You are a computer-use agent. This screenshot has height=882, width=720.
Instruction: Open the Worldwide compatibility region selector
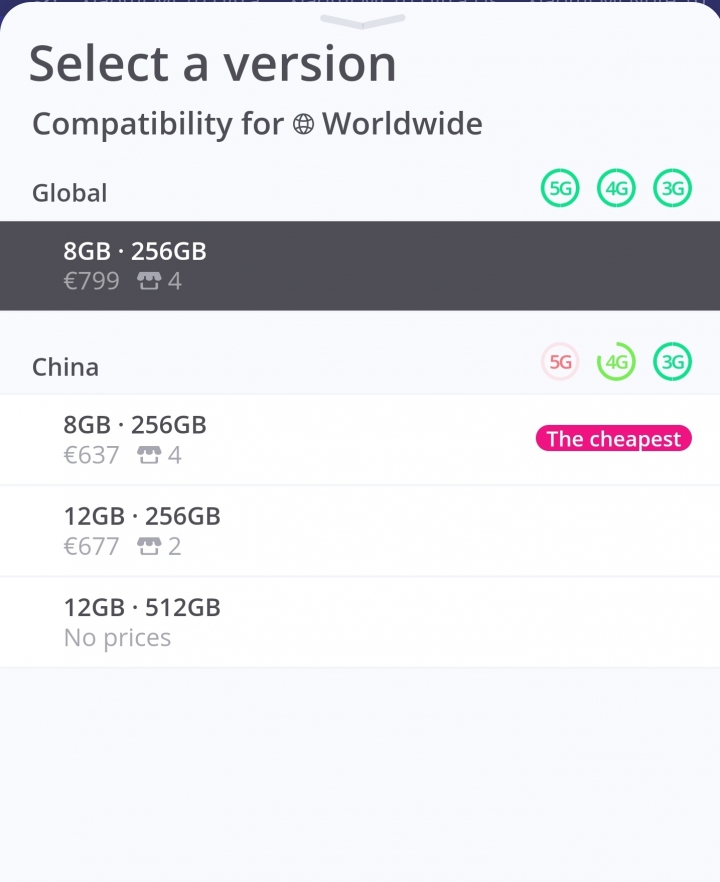[x=388, y=124]
